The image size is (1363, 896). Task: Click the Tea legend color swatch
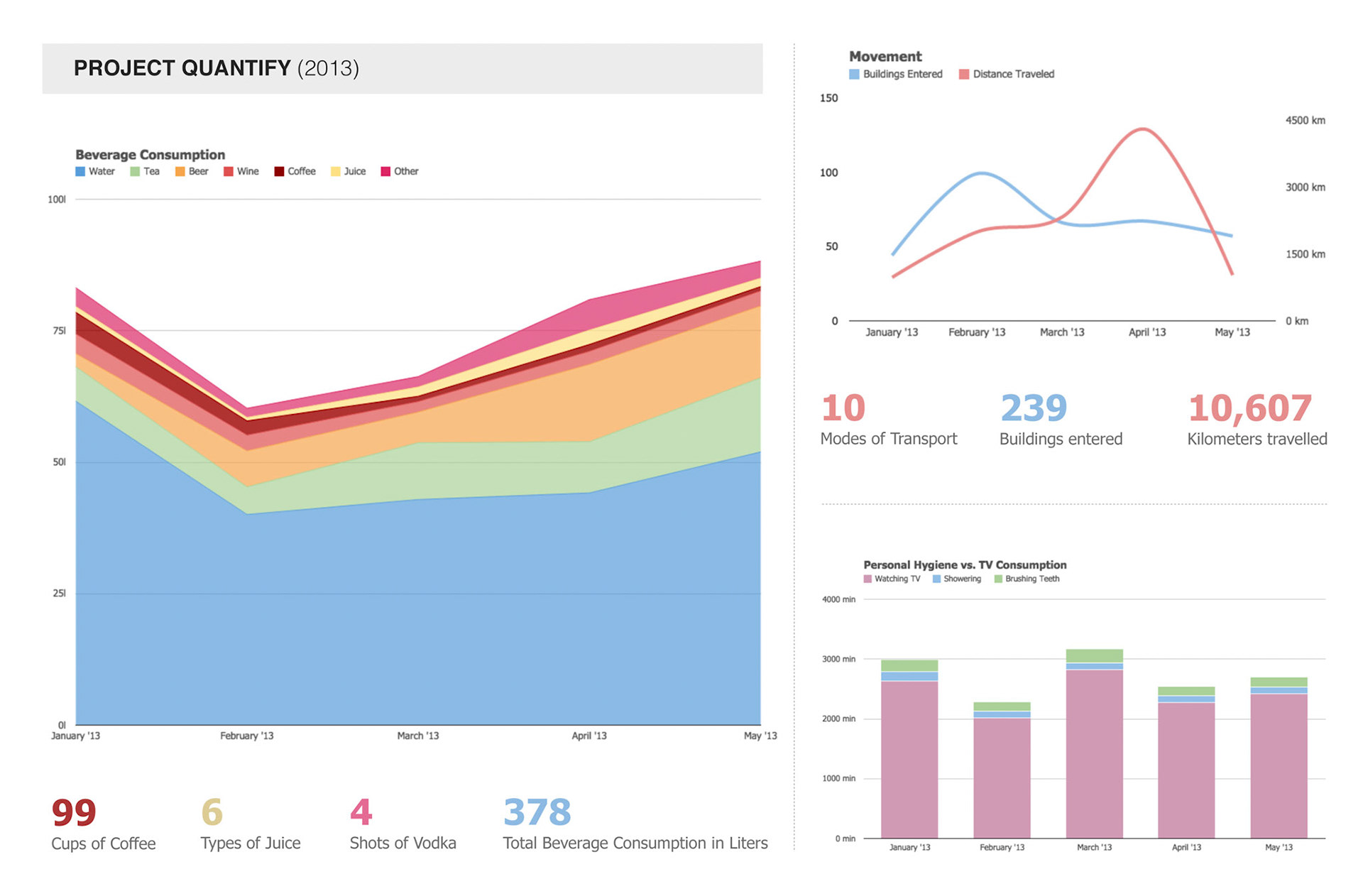point(135,171)
